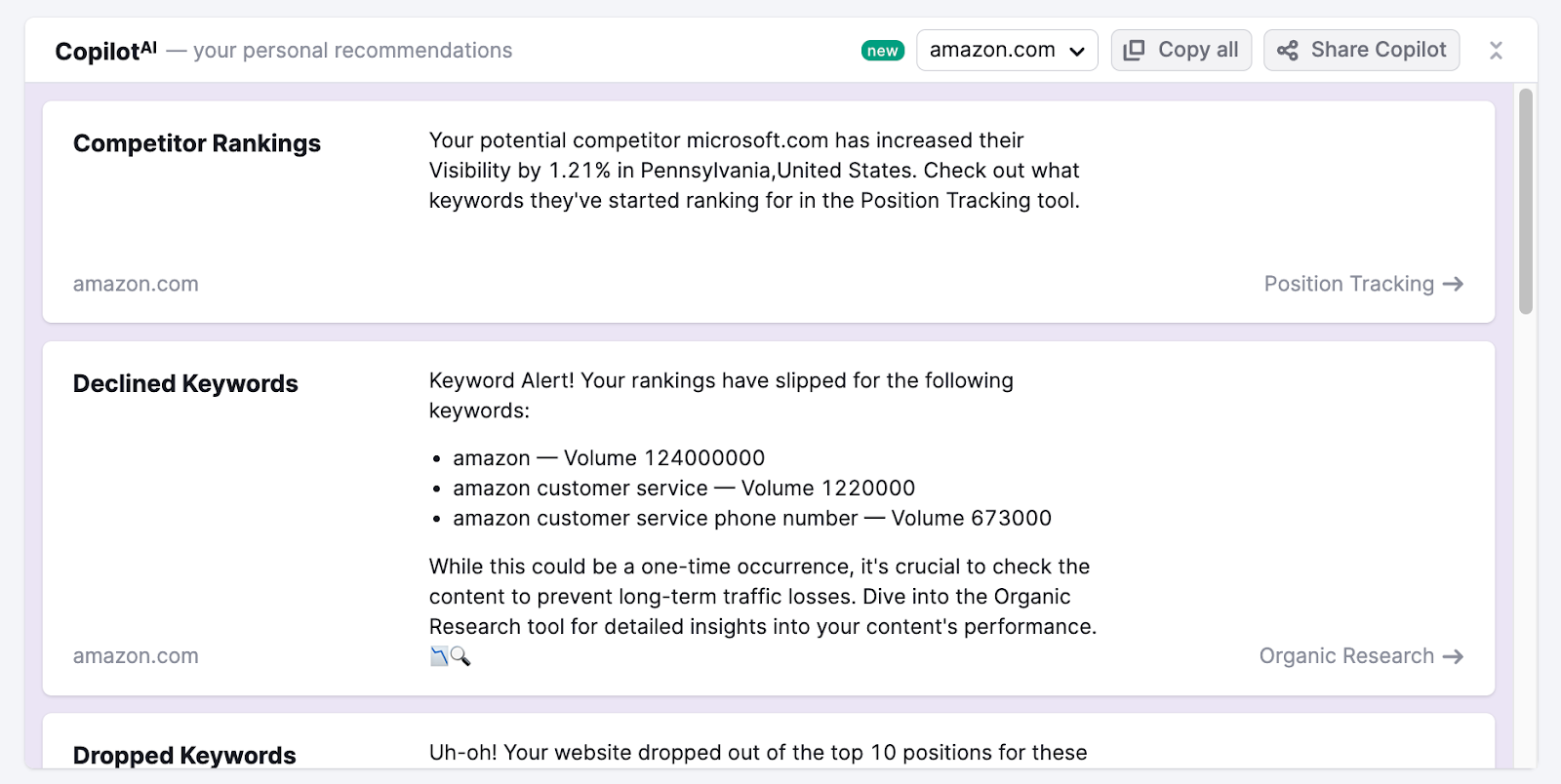This screenshot has height=784, width=1561.
Task: Select the Competitor Rankings heading
Action: coord(196,143)
